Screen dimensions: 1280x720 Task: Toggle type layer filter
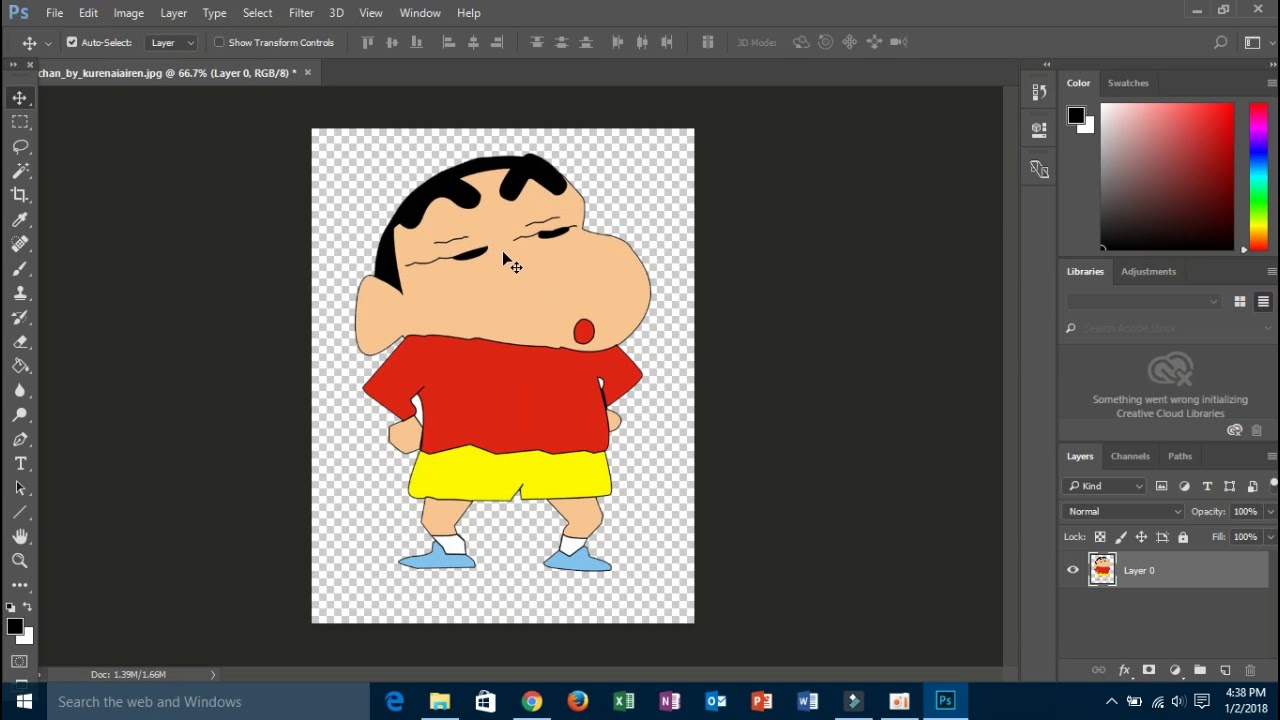click(x=1207, y=486)
